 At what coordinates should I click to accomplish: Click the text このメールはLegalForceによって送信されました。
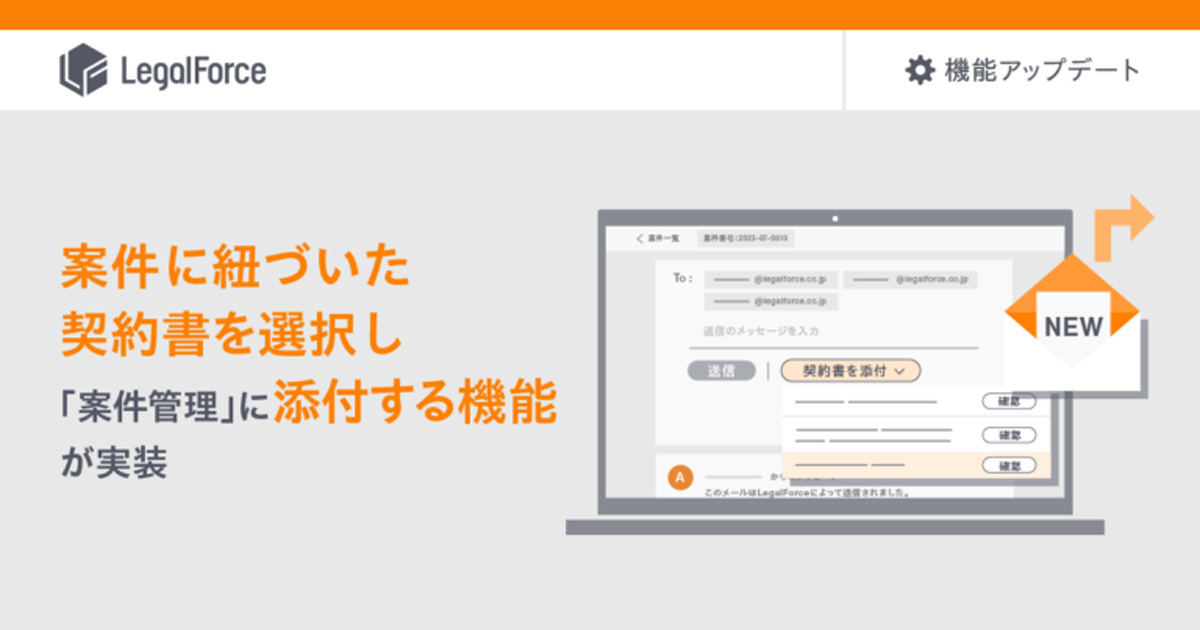click(x=806, y=493)
